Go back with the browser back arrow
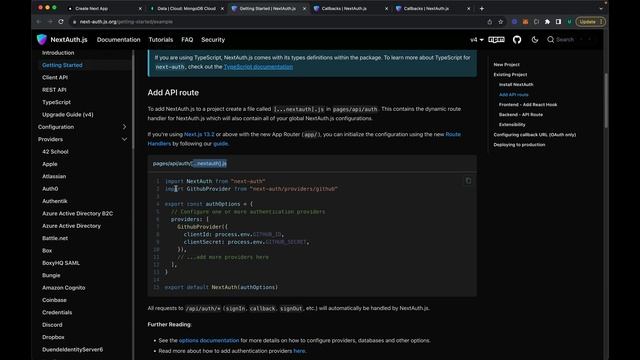Screen dimensions: 640x360 (38, 22)
